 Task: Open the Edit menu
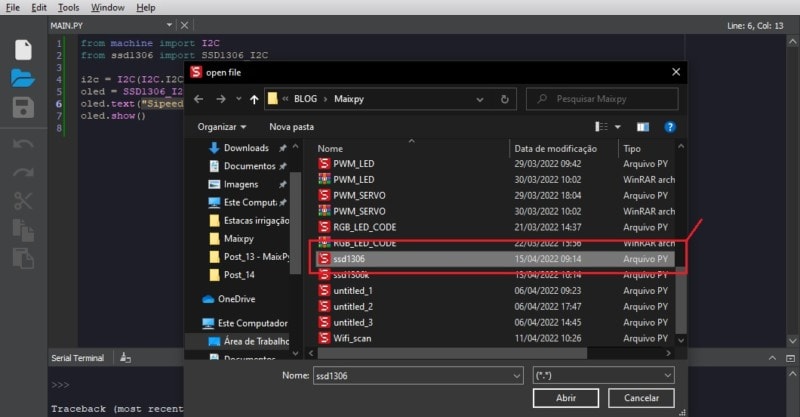[39, 7]
